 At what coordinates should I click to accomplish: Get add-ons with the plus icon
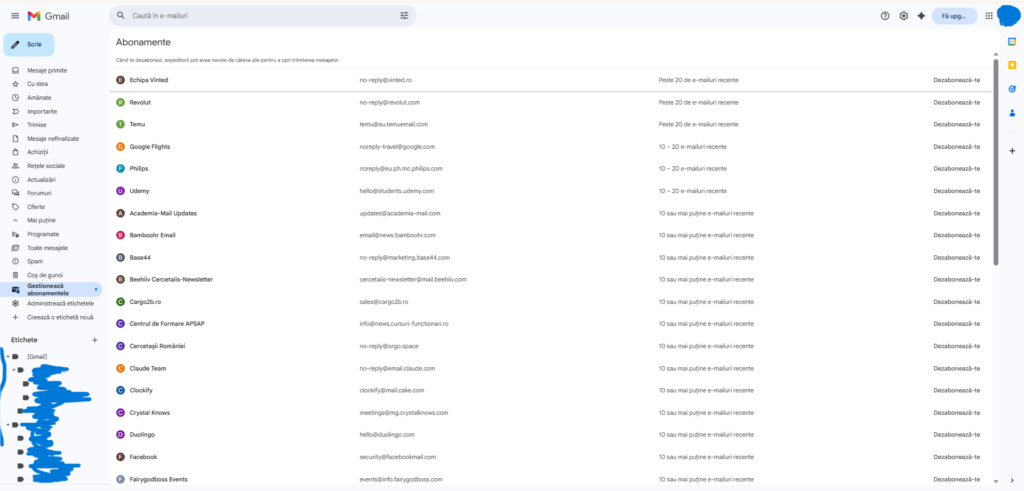click(1012, 151)
